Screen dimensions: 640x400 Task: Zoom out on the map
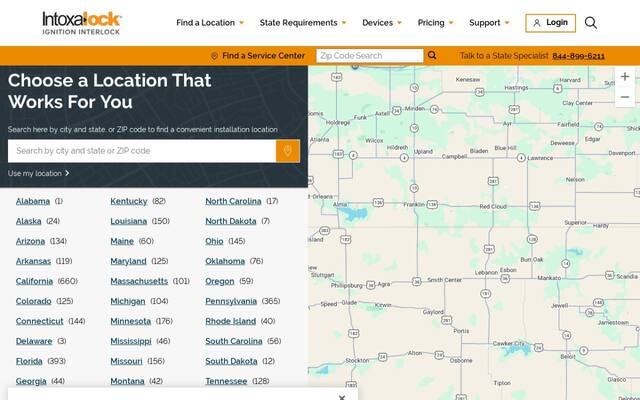(x=624, y=97)
